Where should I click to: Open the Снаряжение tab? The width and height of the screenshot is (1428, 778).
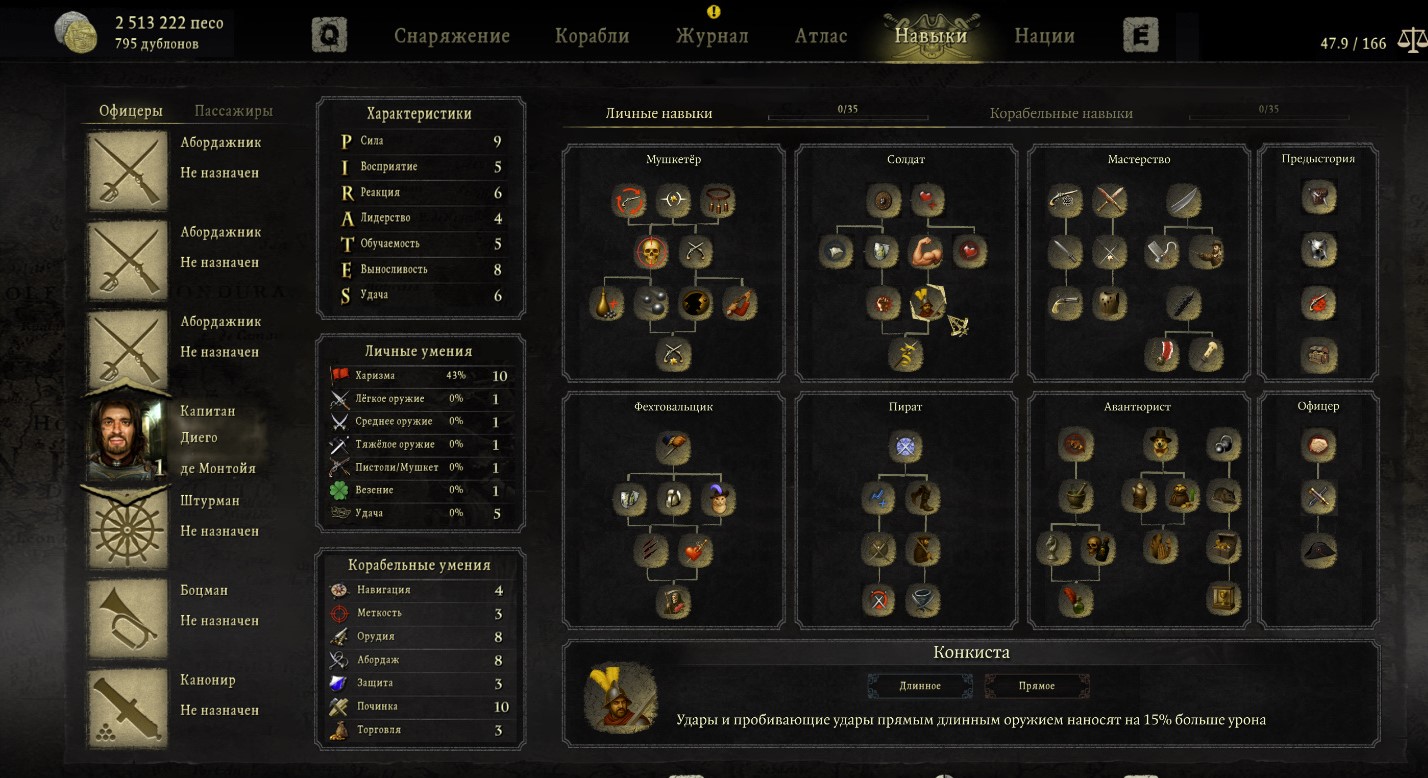click(x=452, y=36)
